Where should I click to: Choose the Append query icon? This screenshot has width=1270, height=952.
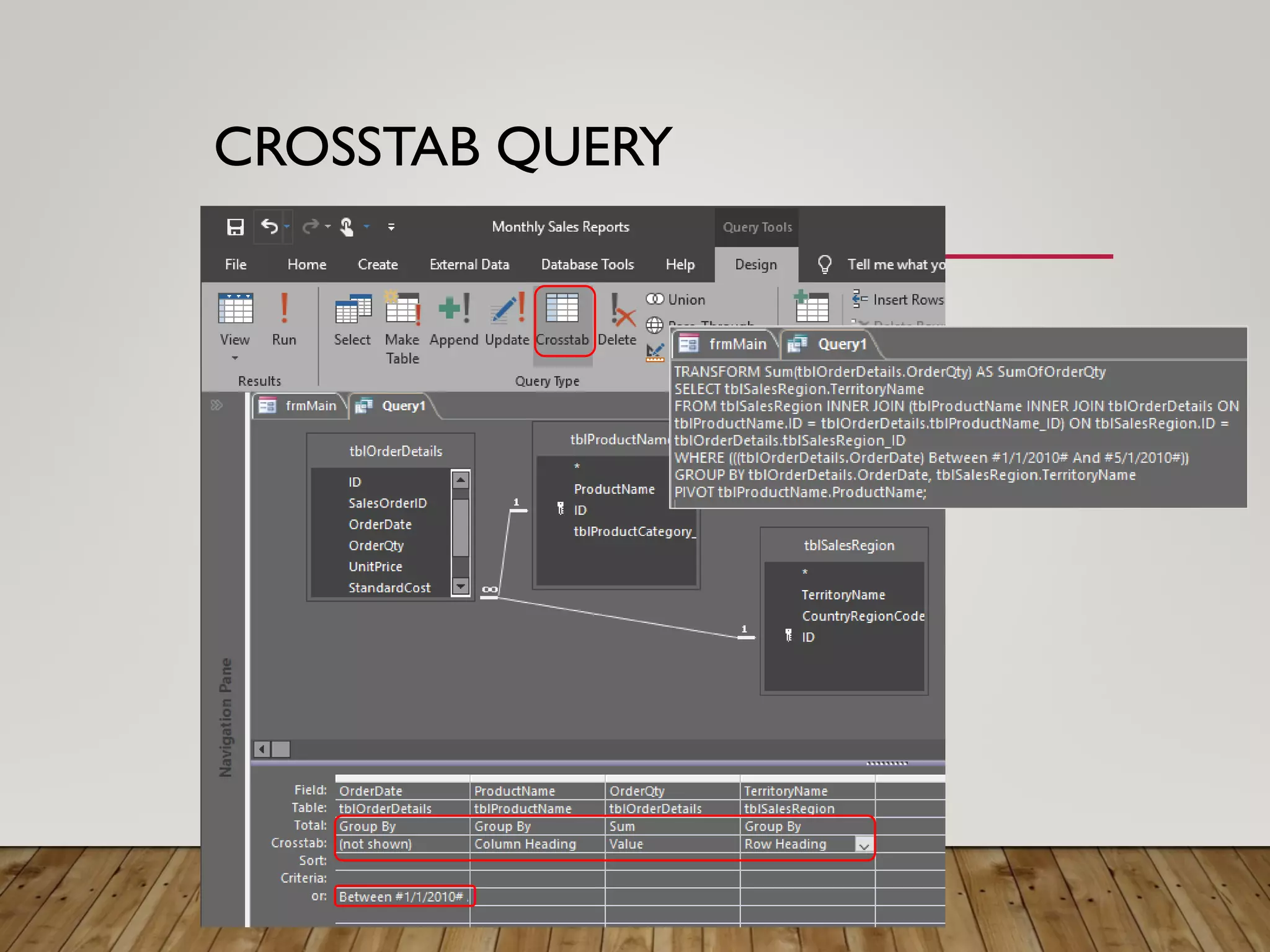click(454, 308)
